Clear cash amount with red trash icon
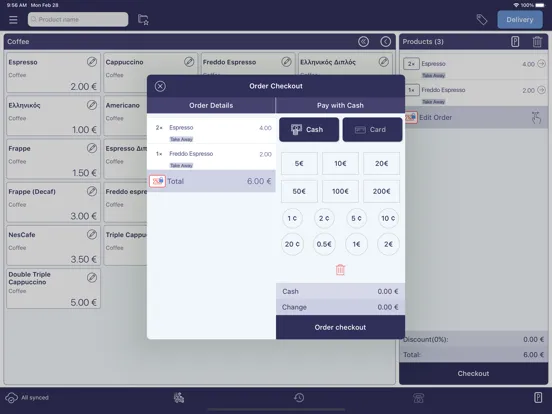The height and width of the screenshot is (414, 552). tap(340, 270)
